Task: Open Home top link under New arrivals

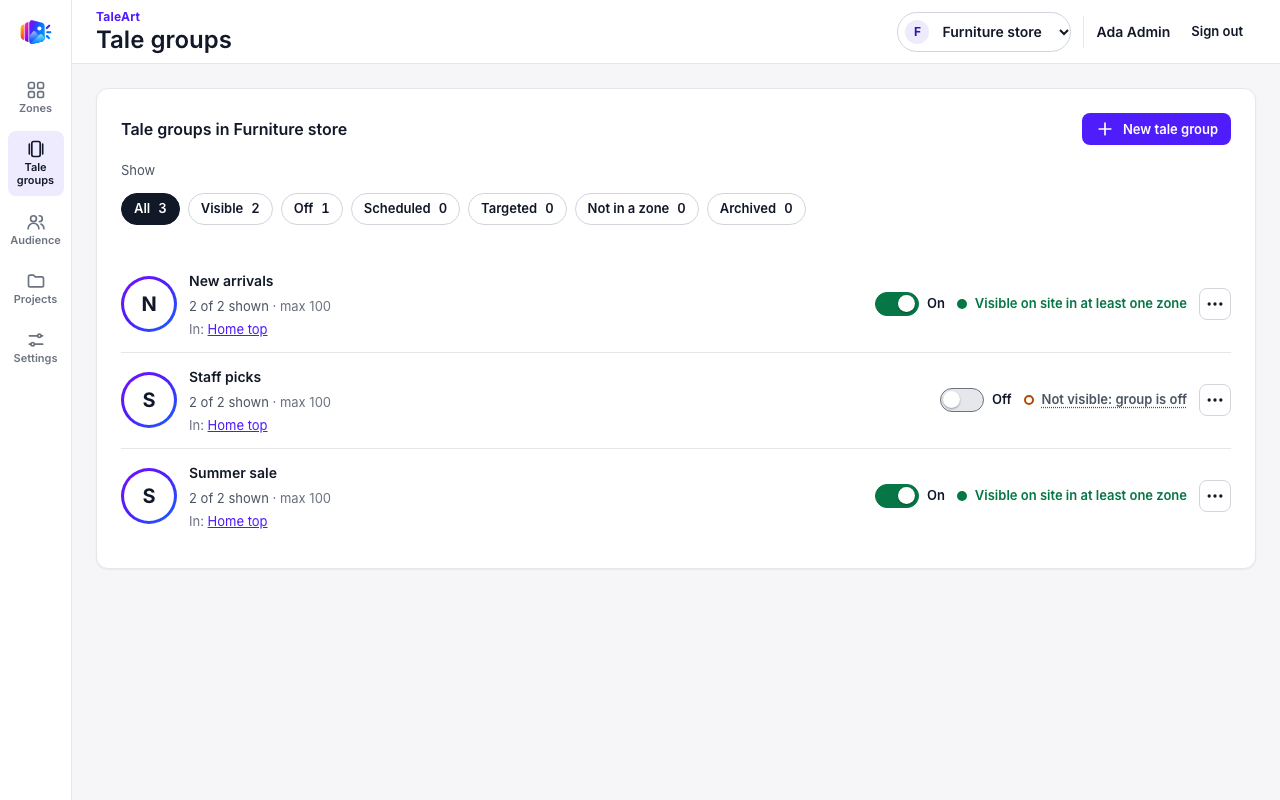Action: tap(237, 329)
